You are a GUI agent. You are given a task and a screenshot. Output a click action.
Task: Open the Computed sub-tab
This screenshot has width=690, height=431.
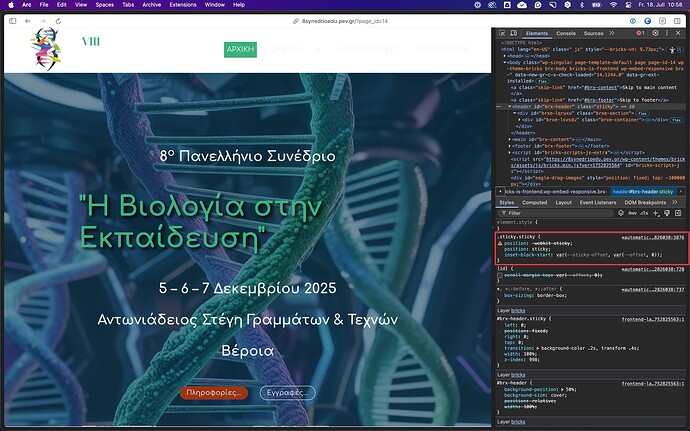534,203
